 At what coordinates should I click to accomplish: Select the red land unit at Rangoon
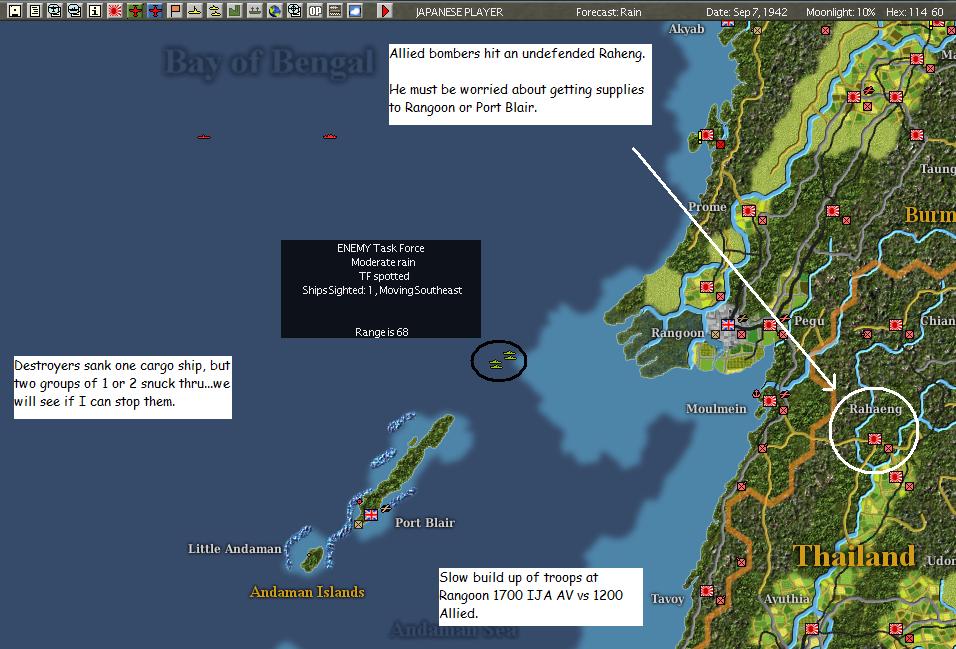tap(741, 334)
